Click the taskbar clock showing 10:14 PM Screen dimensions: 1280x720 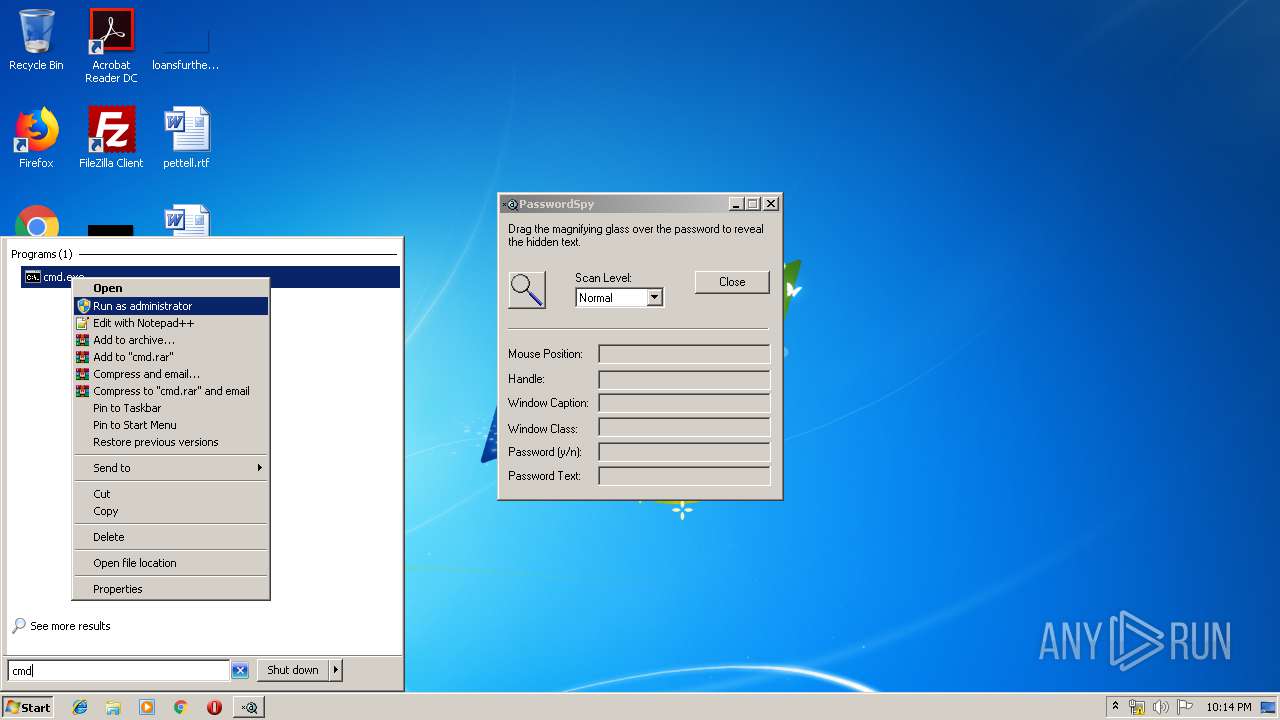click(1228, 707)
